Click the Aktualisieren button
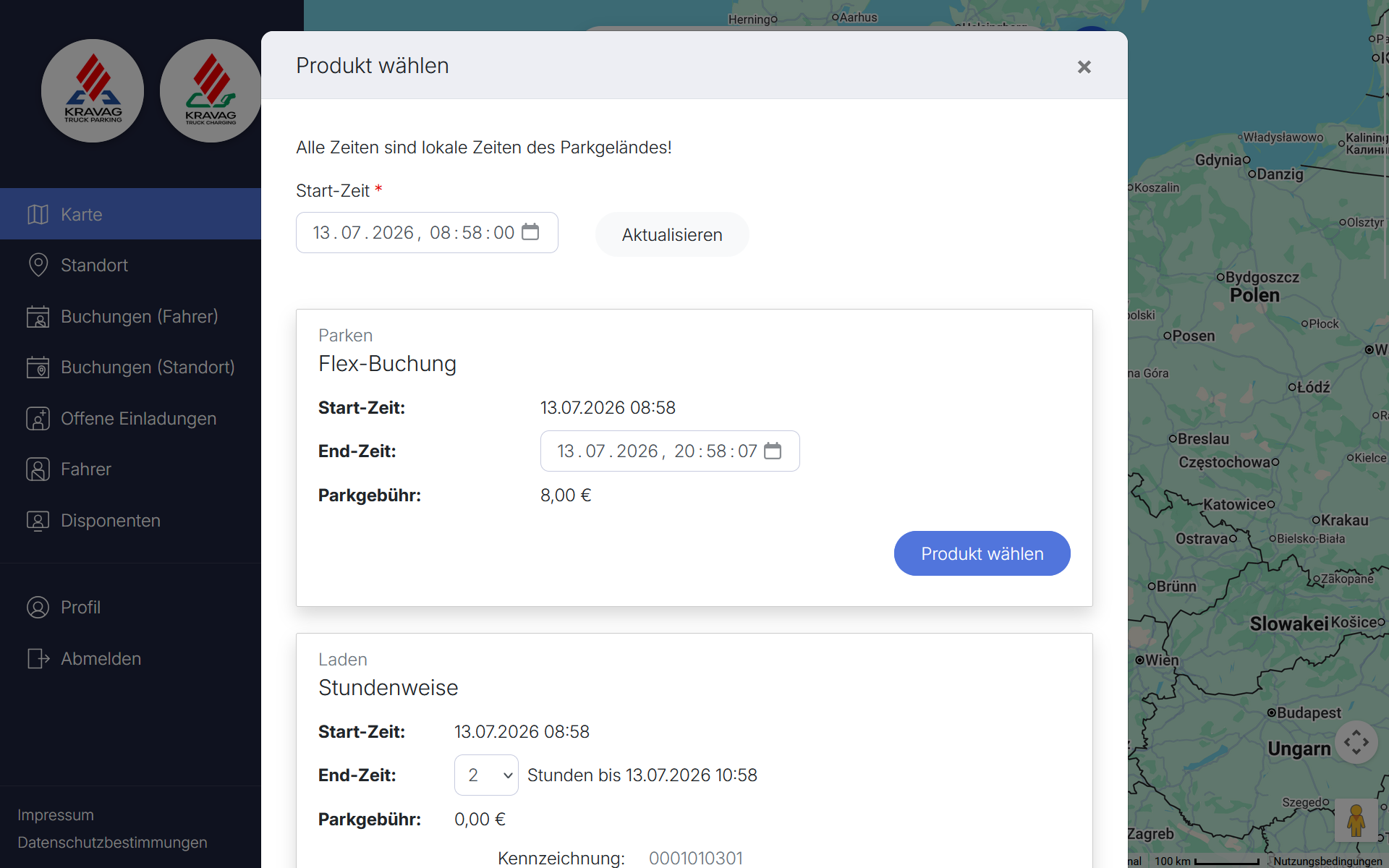This screenshot has height=868, width=1389. click(672, 234)
